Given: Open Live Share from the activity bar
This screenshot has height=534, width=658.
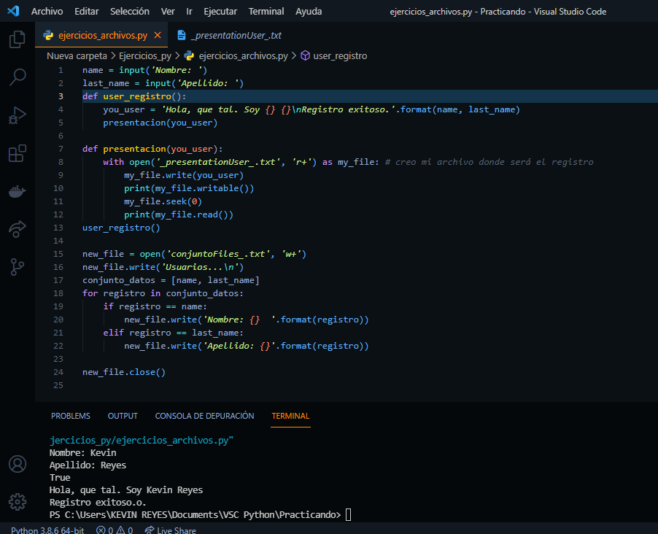Looking at the screenshot, I should [x=17, y=229].
